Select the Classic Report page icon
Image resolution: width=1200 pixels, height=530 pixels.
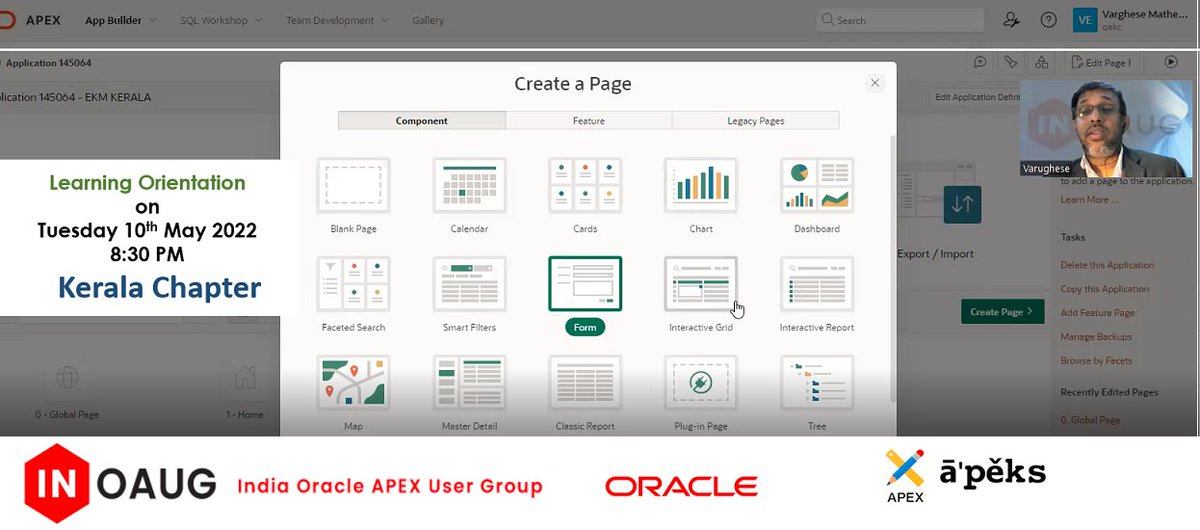585,383
